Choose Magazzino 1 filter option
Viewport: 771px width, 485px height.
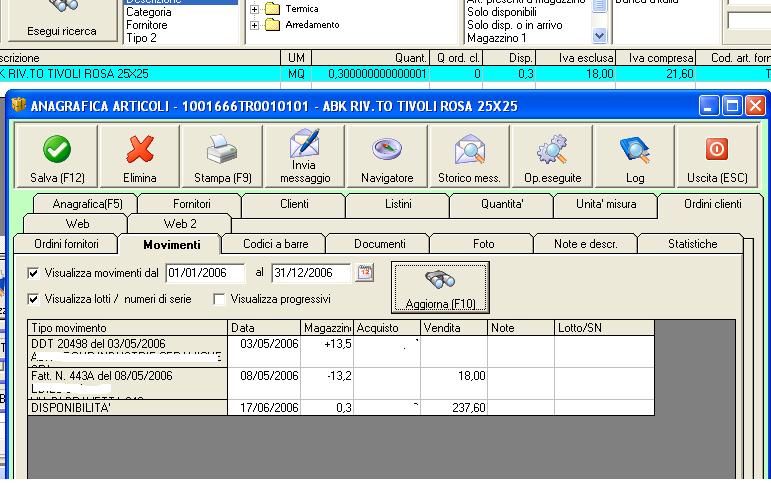point(528,38)
